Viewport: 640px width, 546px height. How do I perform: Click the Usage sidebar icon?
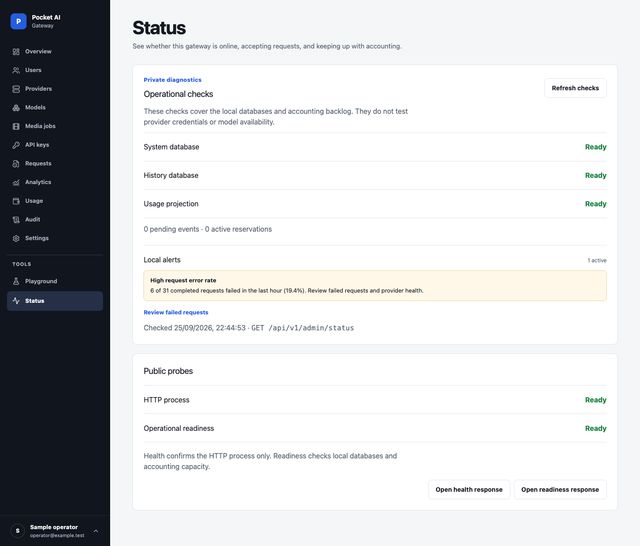point(16,201)
